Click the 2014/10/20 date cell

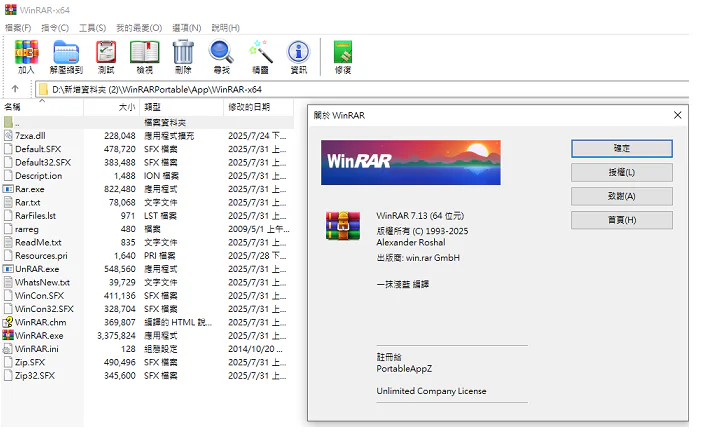(255, 349)
